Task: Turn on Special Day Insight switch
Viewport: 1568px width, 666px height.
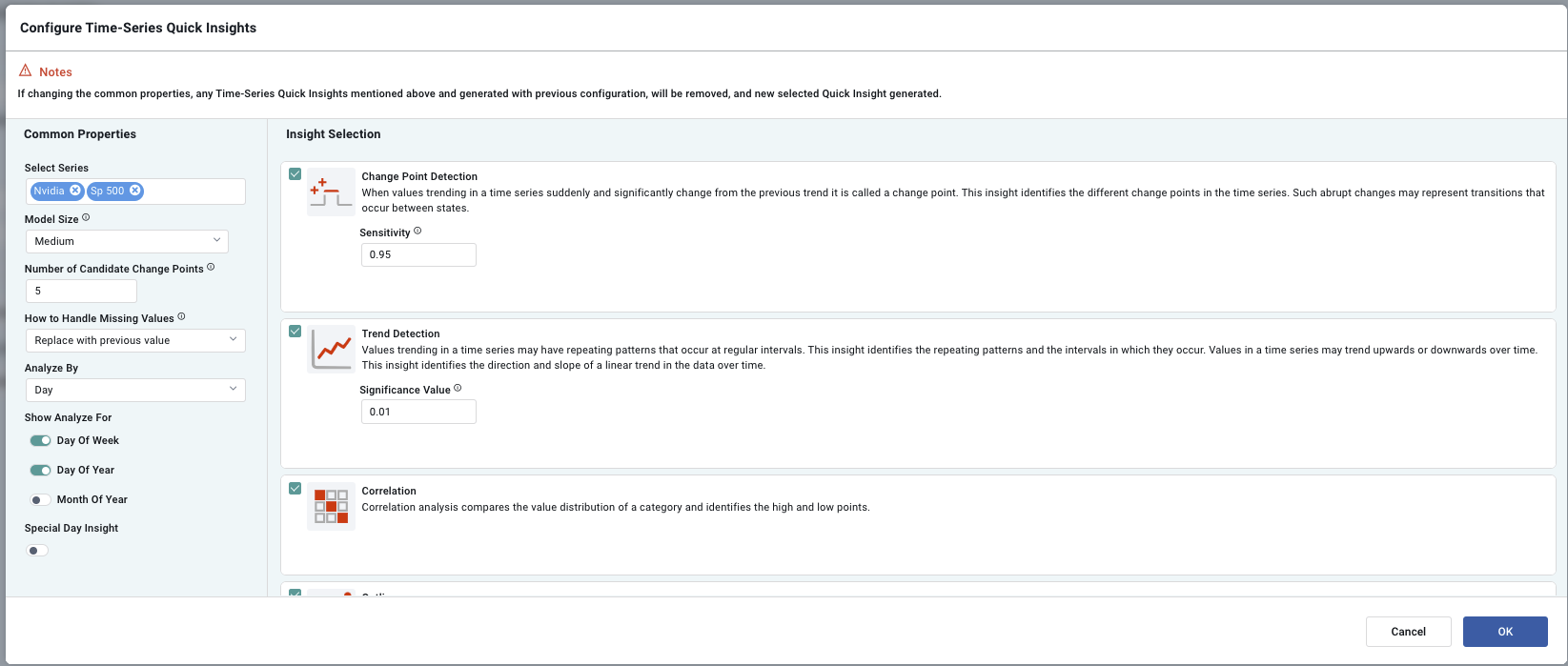Action: pos(37,550)
